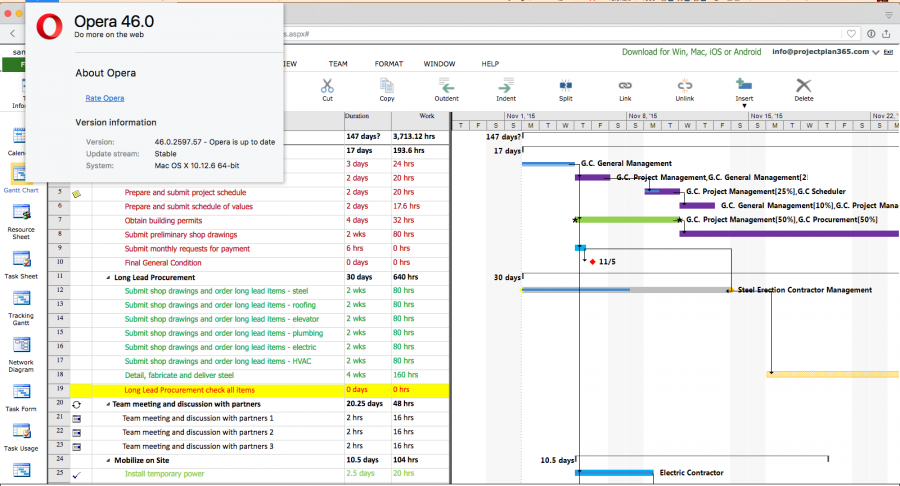Switch to the Task Sheet view
The image size is (900, 486).
(21, 265)
